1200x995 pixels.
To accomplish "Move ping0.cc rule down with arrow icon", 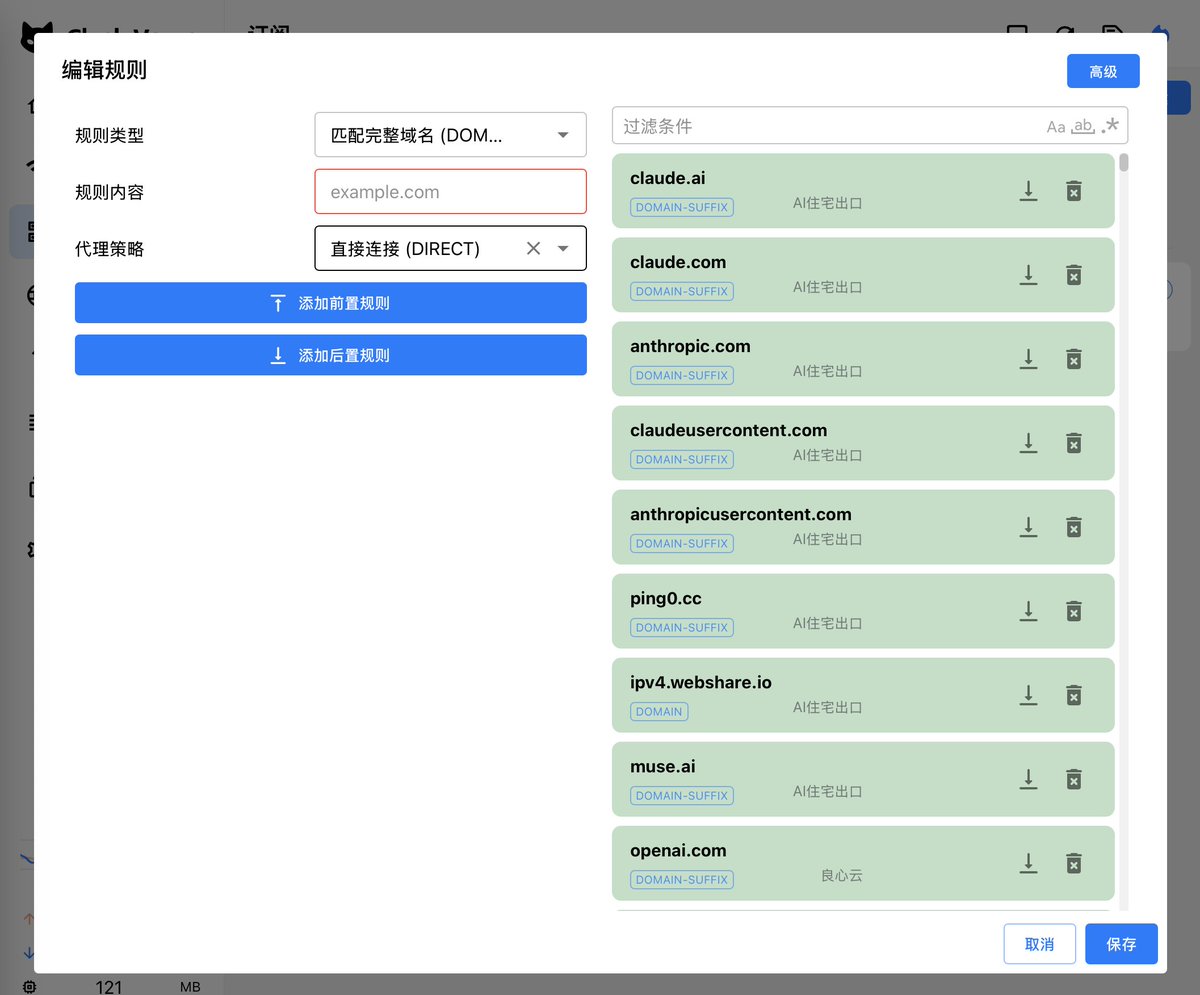I will [x=1028, y=611].
